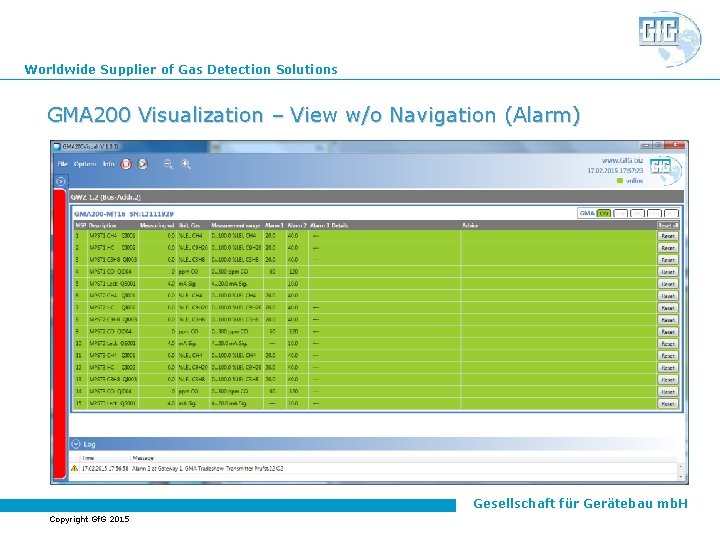The width and height of the screenshot is (720, 540).
Task: Reset row 12 MPST3 HC
Action: coord(668,368)
